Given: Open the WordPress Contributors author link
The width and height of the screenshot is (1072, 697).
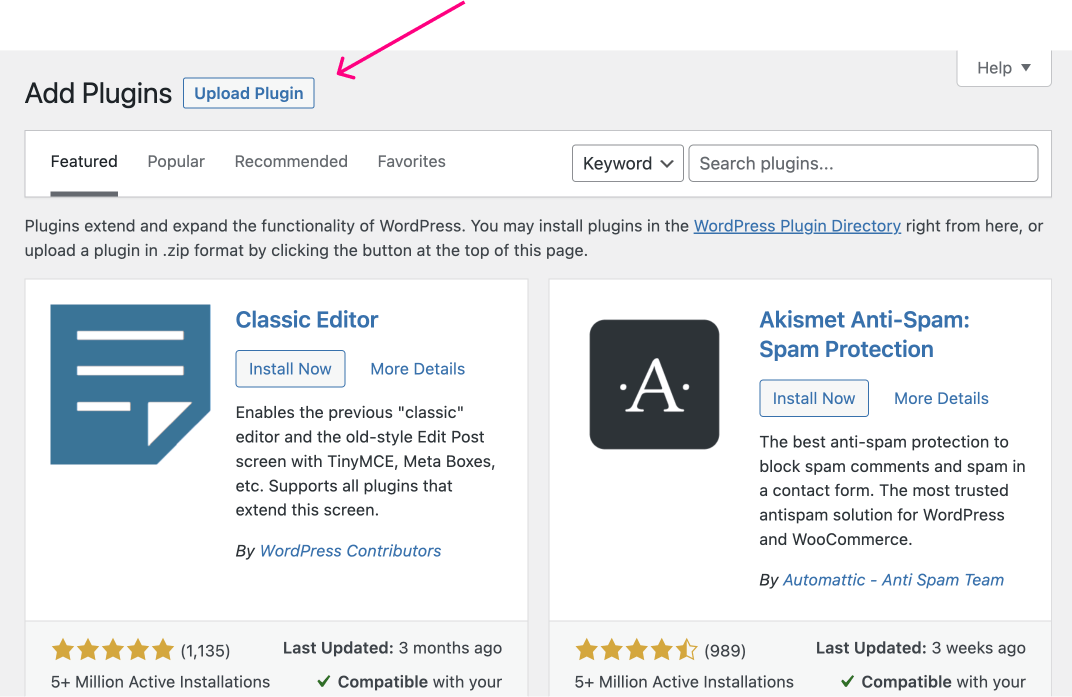Looking at the screenshot, I should (x=350, y=551).
